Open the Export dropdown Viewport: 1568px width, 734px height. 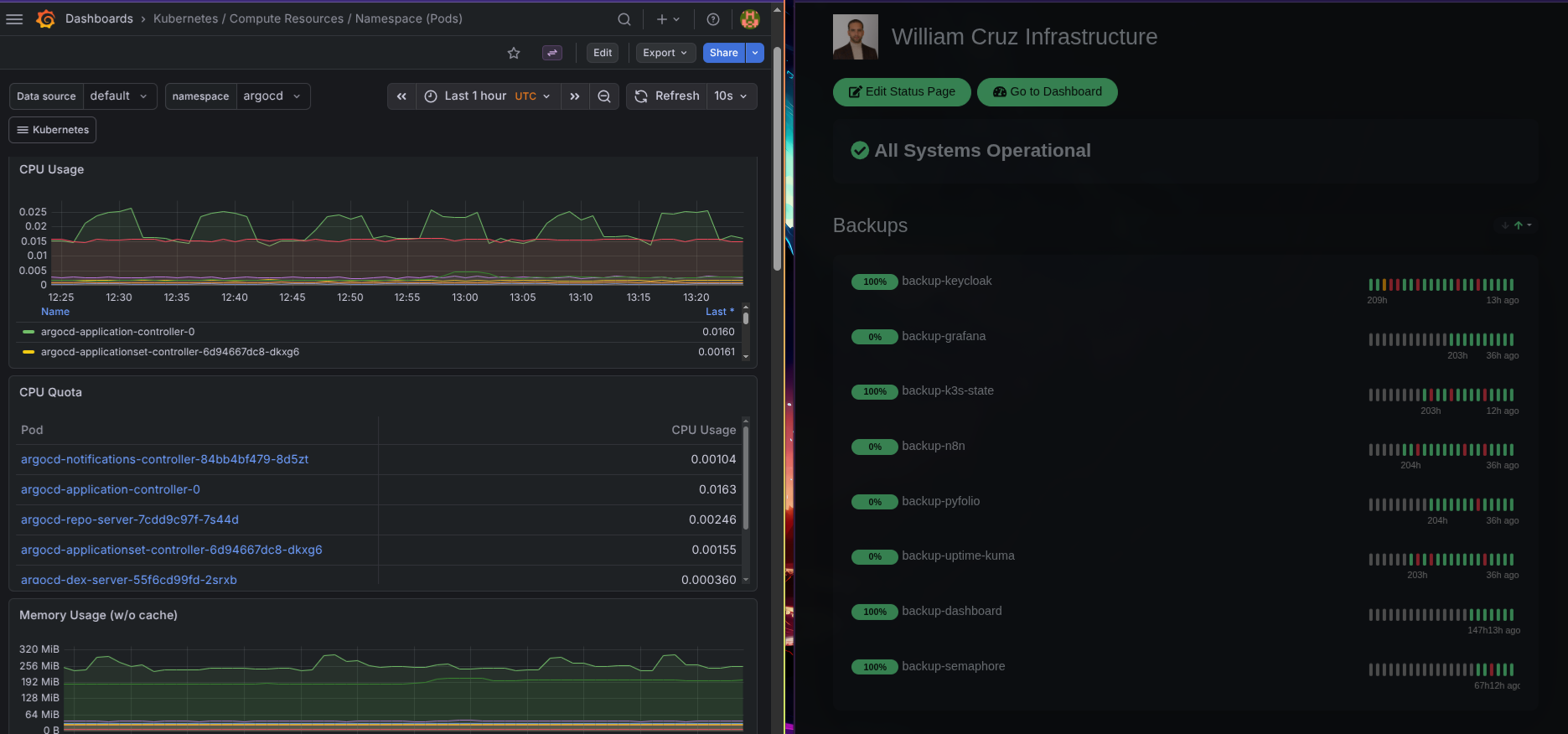click(665, 53)
